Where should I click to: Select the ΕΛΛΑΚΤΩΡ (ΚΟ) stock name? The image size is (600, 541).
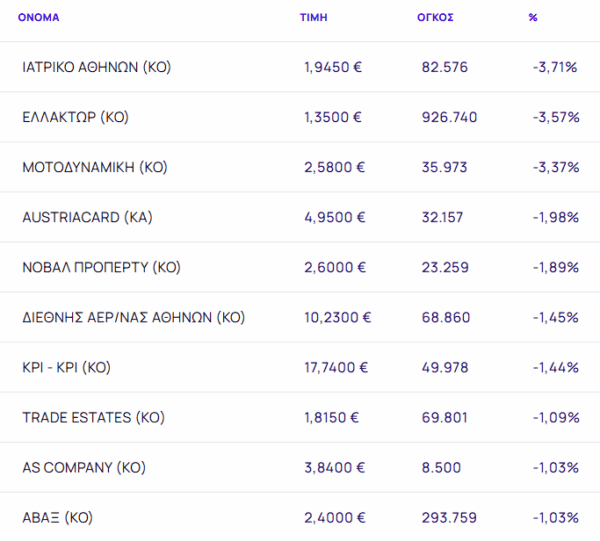click(75, 117)
